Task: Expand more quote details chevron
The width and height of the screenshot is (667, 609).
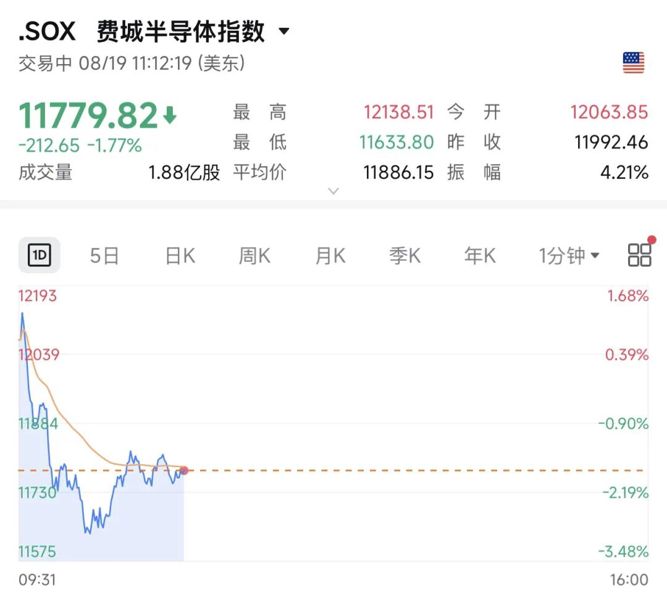Action: click(334, 191)
